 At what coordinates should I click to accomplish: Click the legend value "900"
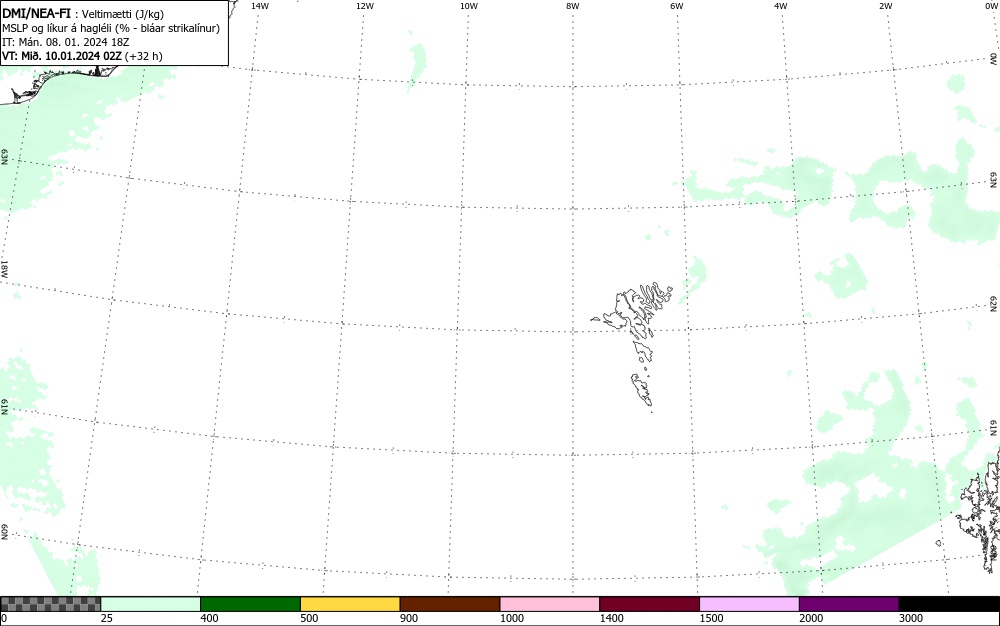tap(409, 618)
